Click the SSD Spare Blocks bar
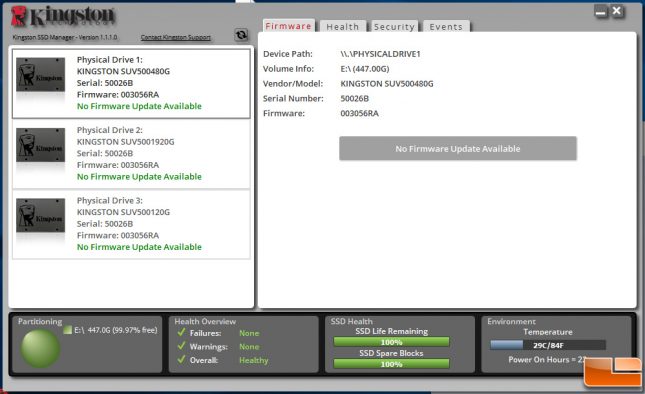 pos(391,364)
